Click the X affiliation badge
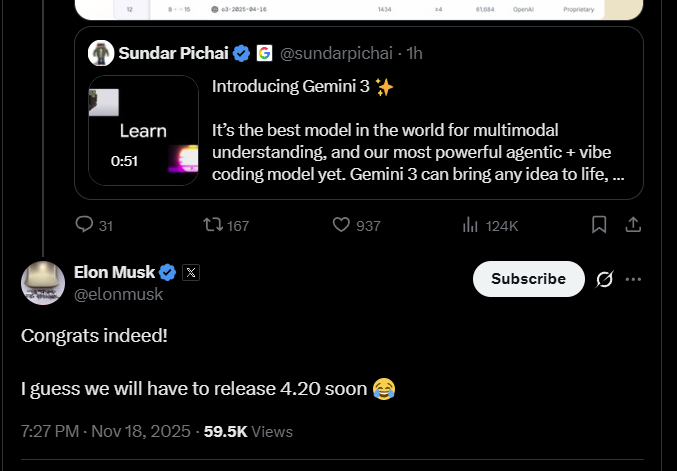 191,272
